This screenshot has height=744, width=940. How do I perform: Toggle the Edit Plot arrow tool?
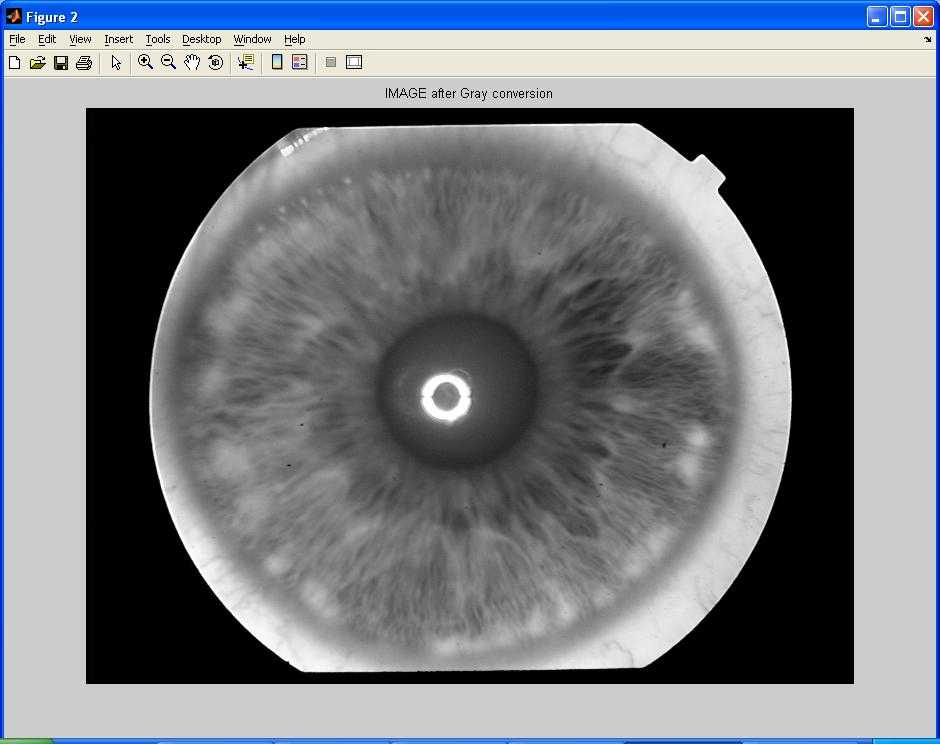116,63
